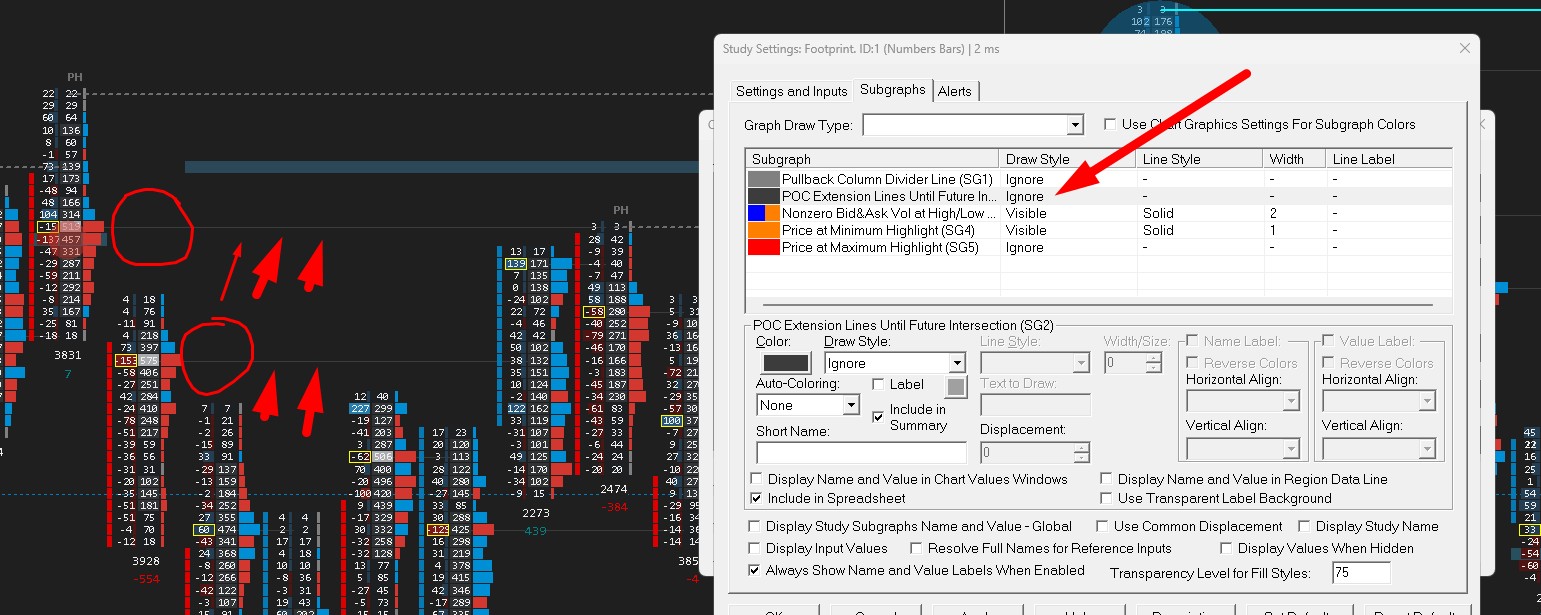Enable Display Study Name checkbox
1541x615 pixels.
coord(1305,526)
